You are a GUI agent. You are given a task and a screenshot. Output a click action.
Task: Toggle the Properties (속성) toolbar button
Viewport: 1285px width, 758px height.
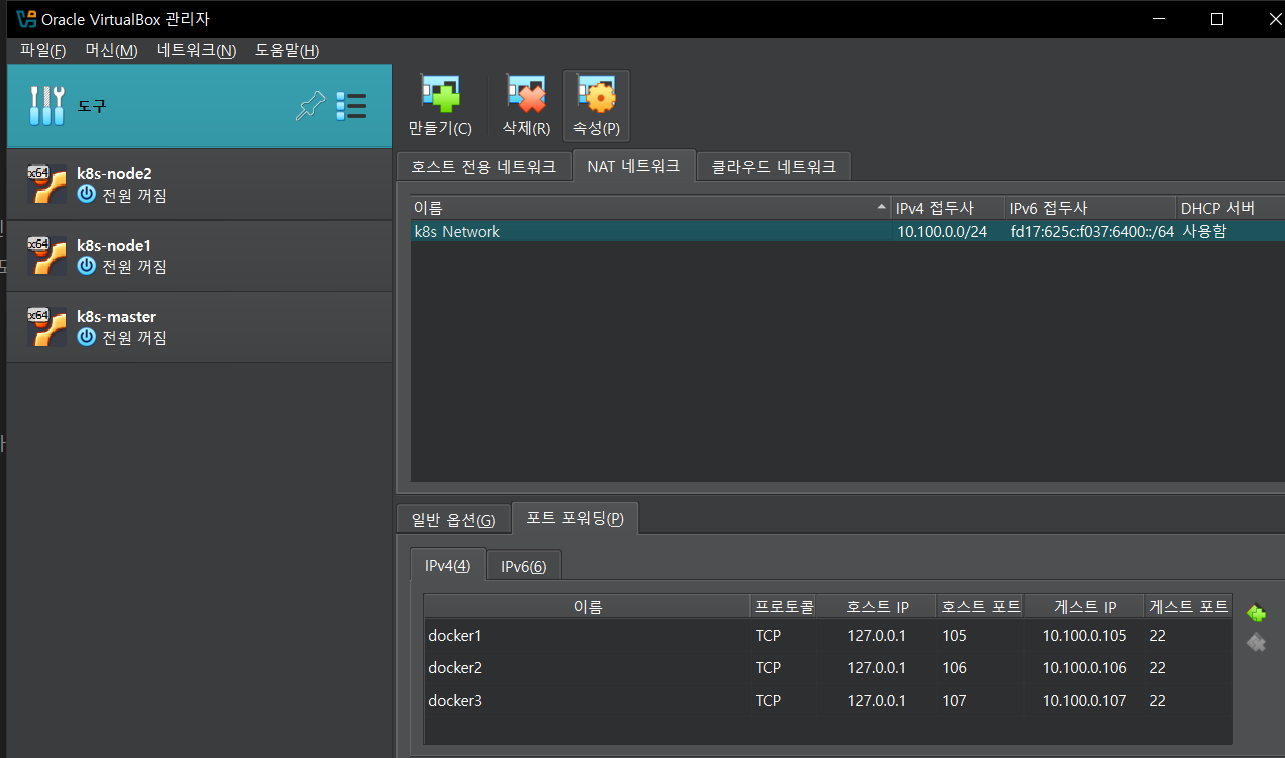(x=596, y=106)
